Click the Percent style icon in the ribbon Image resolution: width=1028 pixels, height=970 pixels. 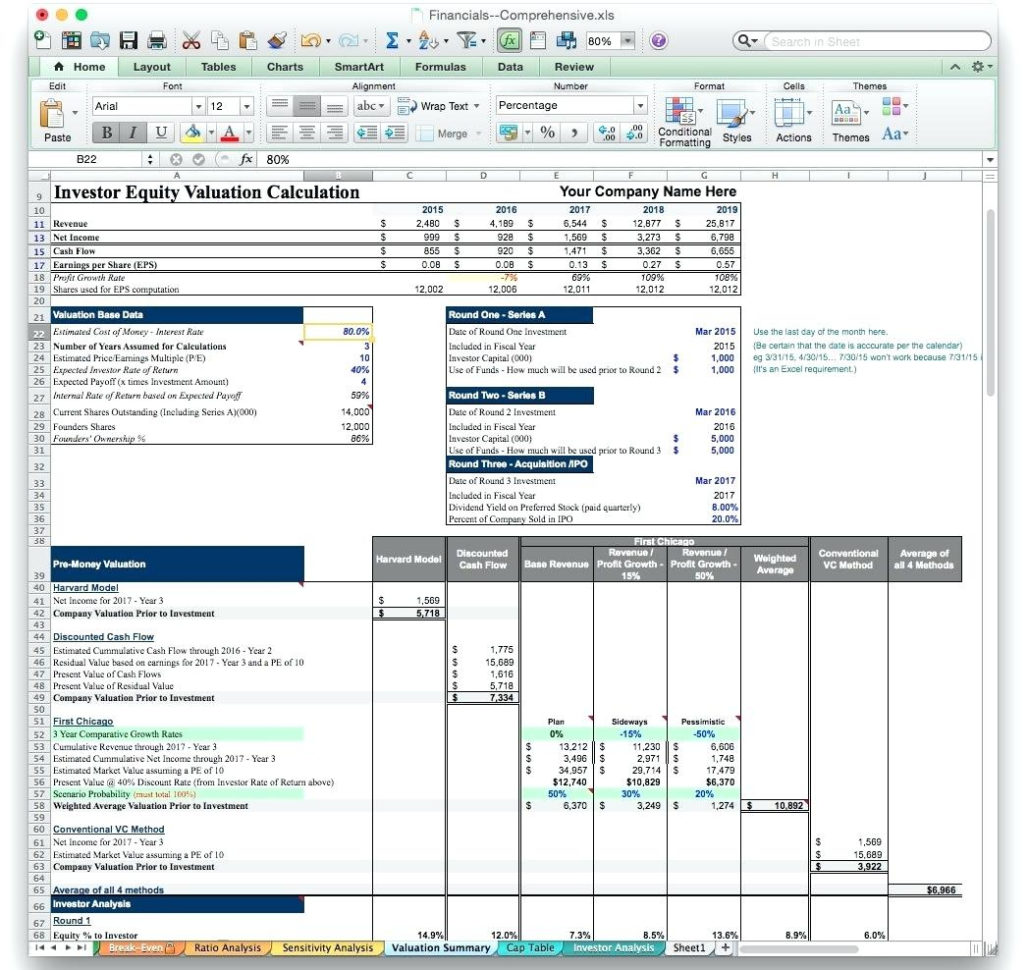pyautogui.click(x=546, y=131)
